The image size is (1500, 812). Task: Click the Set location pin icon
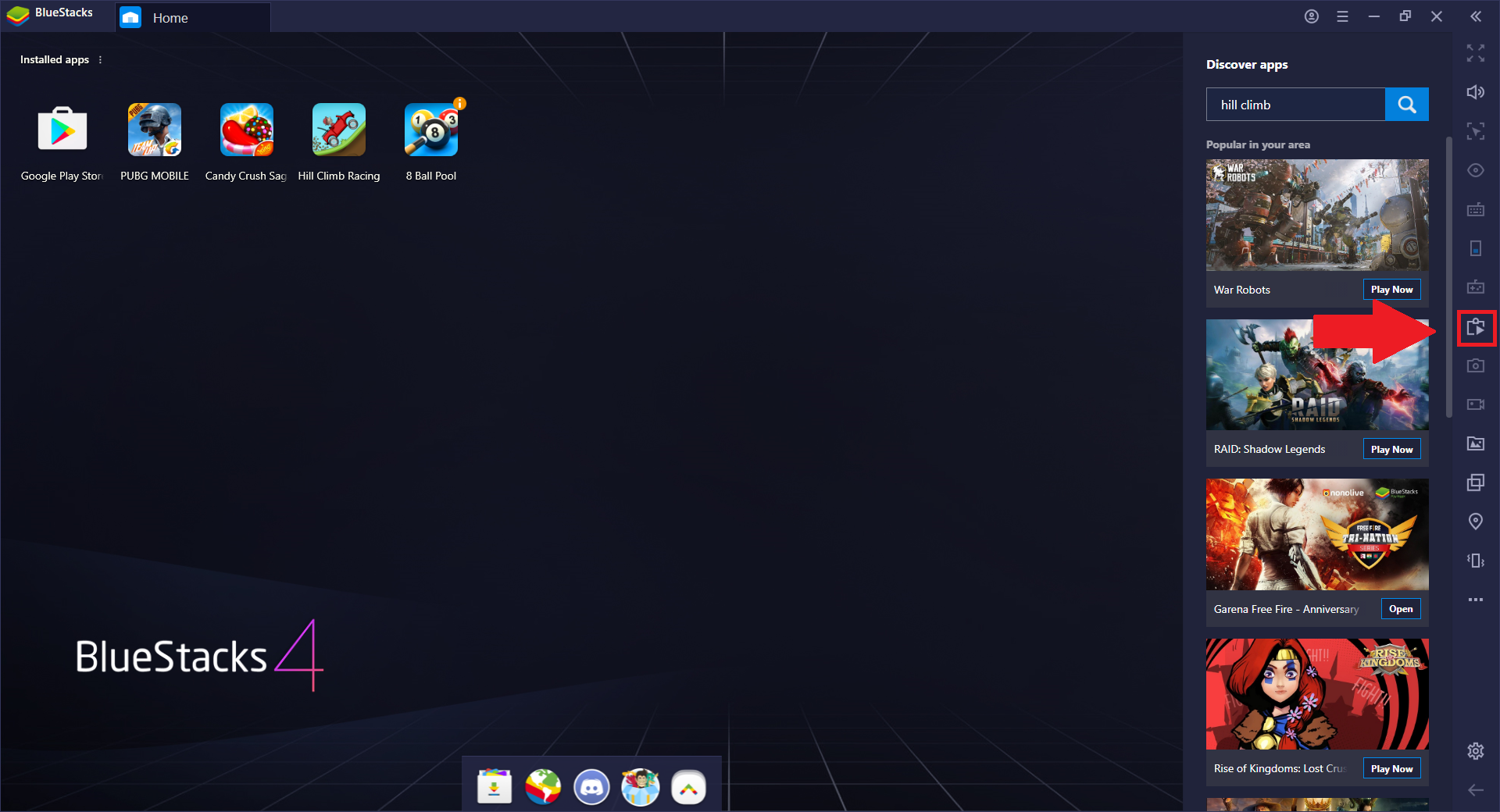pos(1476,522)
